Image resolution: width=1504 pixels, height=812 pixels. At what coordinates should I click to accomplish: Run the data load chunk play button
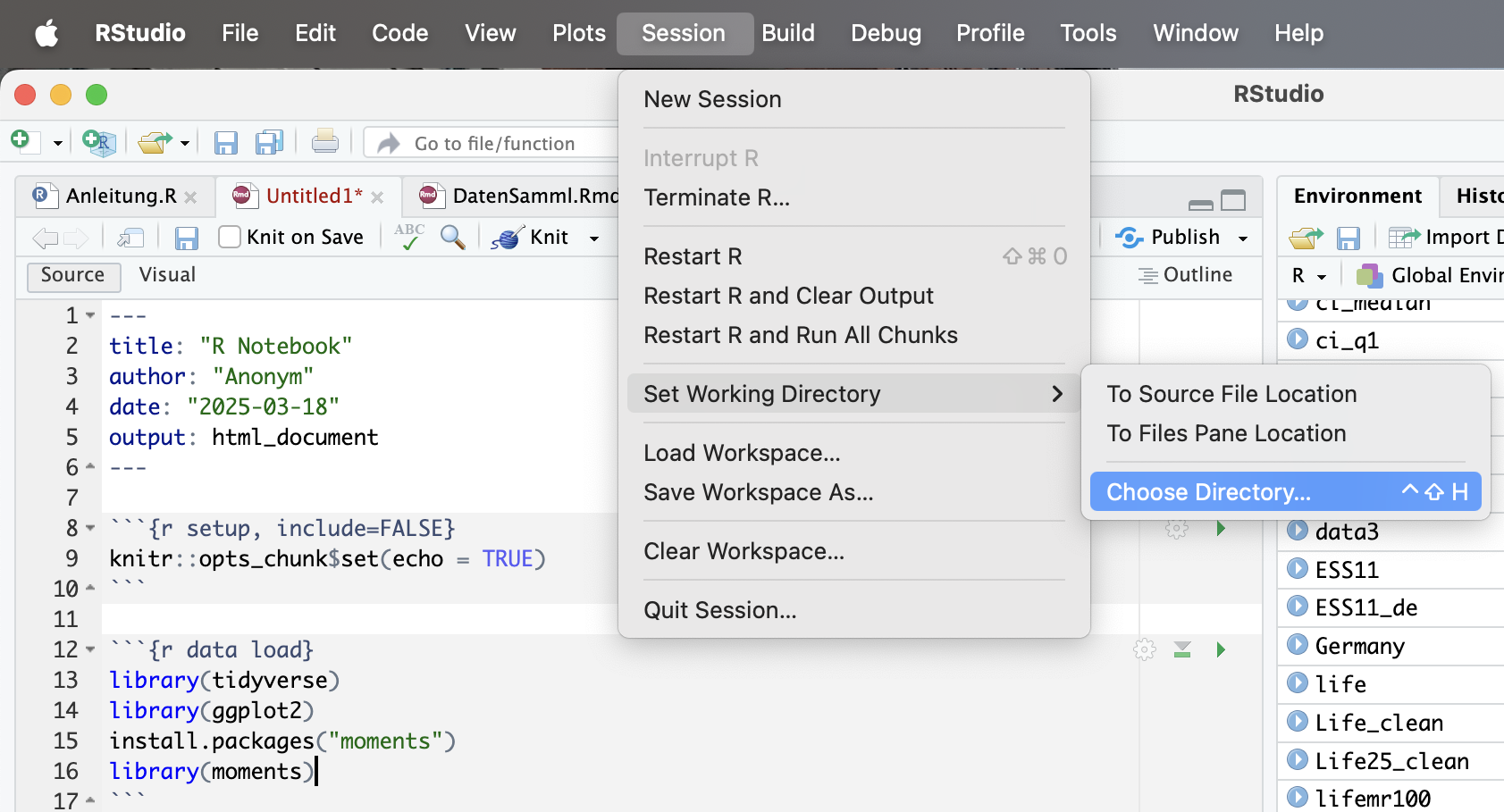(x=1221, y=649)
